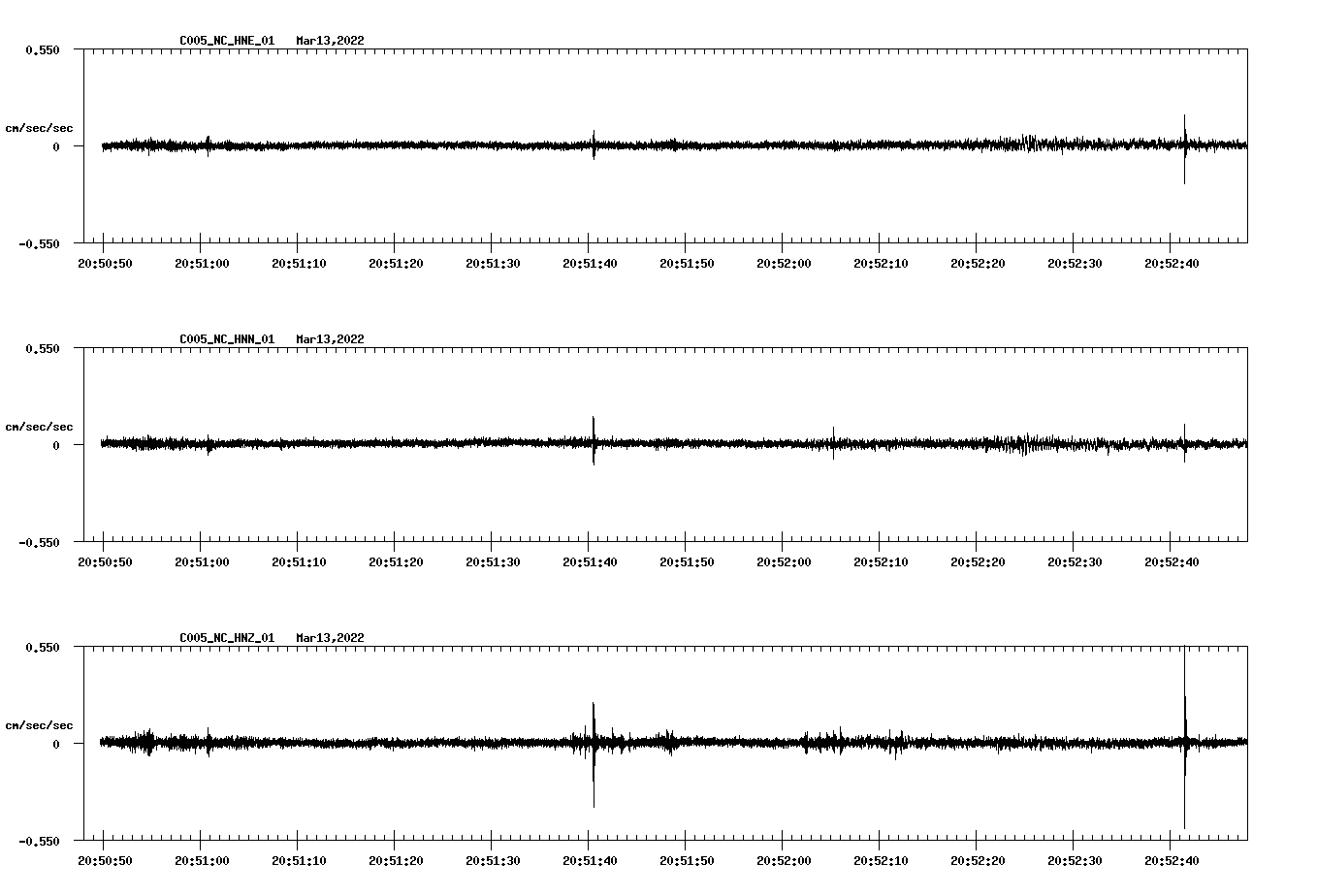This screenshot has width=1317, height=896.
Task: Click the 20:52:30 time label under HNZ plot
Action: pyautogui.click(x=1075, y=861)
